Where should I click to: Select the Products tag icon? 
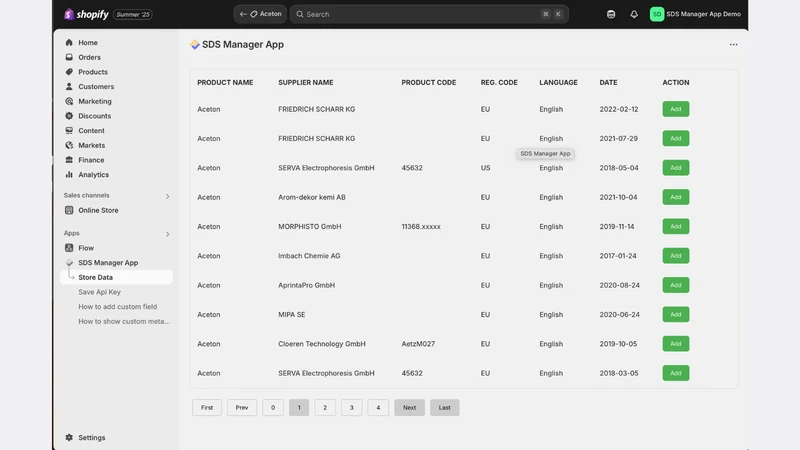pos(69,72)
